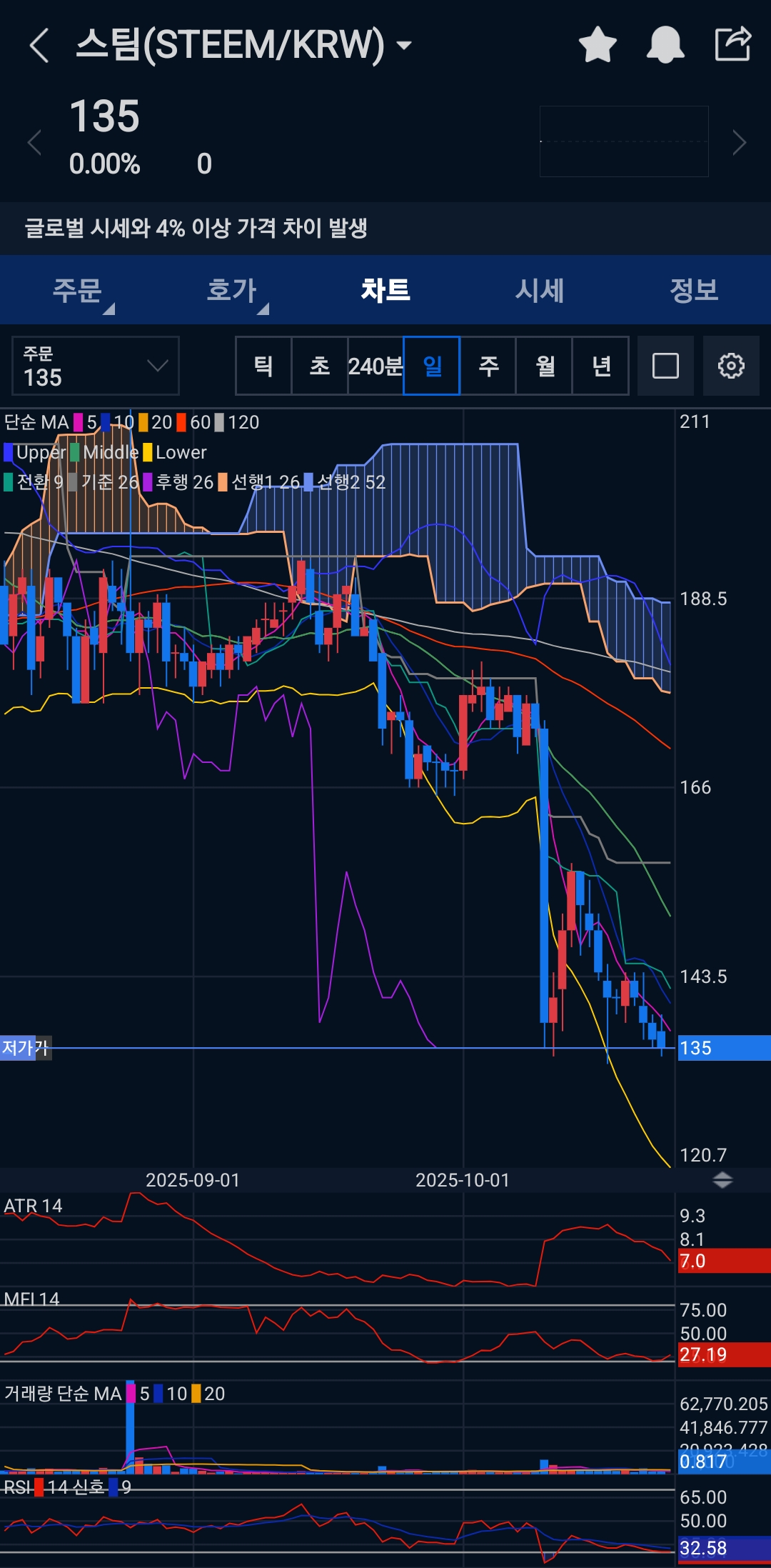Go to previous coin with left chevron
Screen dimensions: 771x1568
(34, 142)
